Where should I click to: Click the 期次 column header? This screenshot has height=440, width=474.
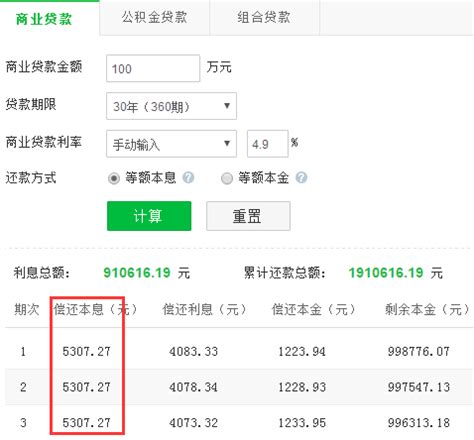27,309
